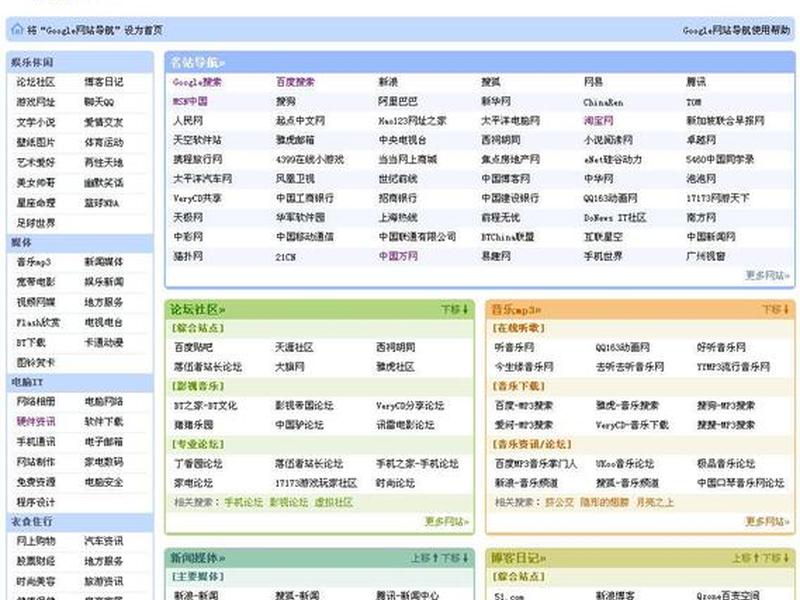Select 宽带电影 in the sidebar

click(x=36, y=282)
